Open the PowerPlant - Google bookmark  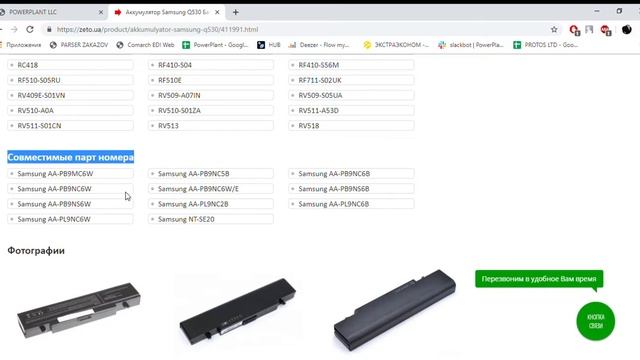215,45
